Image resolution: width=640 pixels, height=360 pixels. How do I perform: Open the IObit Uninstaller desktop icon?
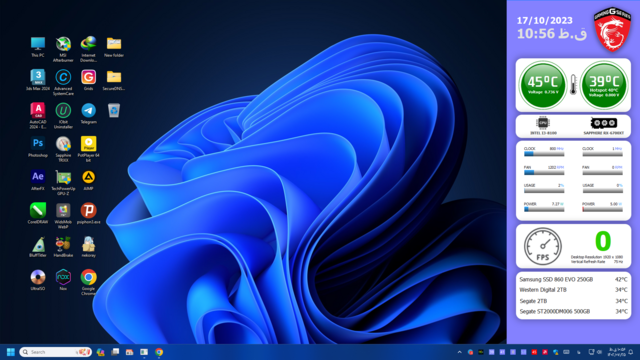coord(63,116)
